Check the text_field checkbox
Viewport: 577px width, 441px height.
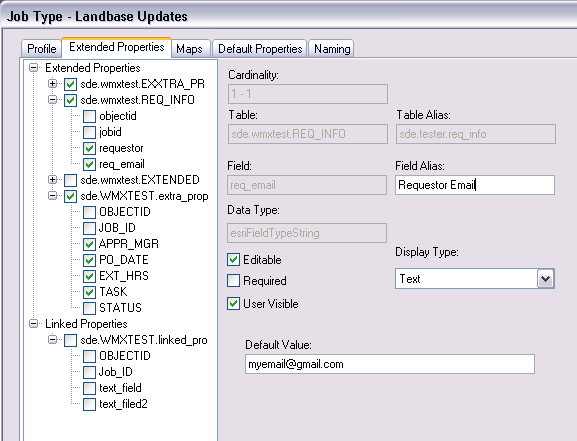pyautogui.click(x=89, y=388)
